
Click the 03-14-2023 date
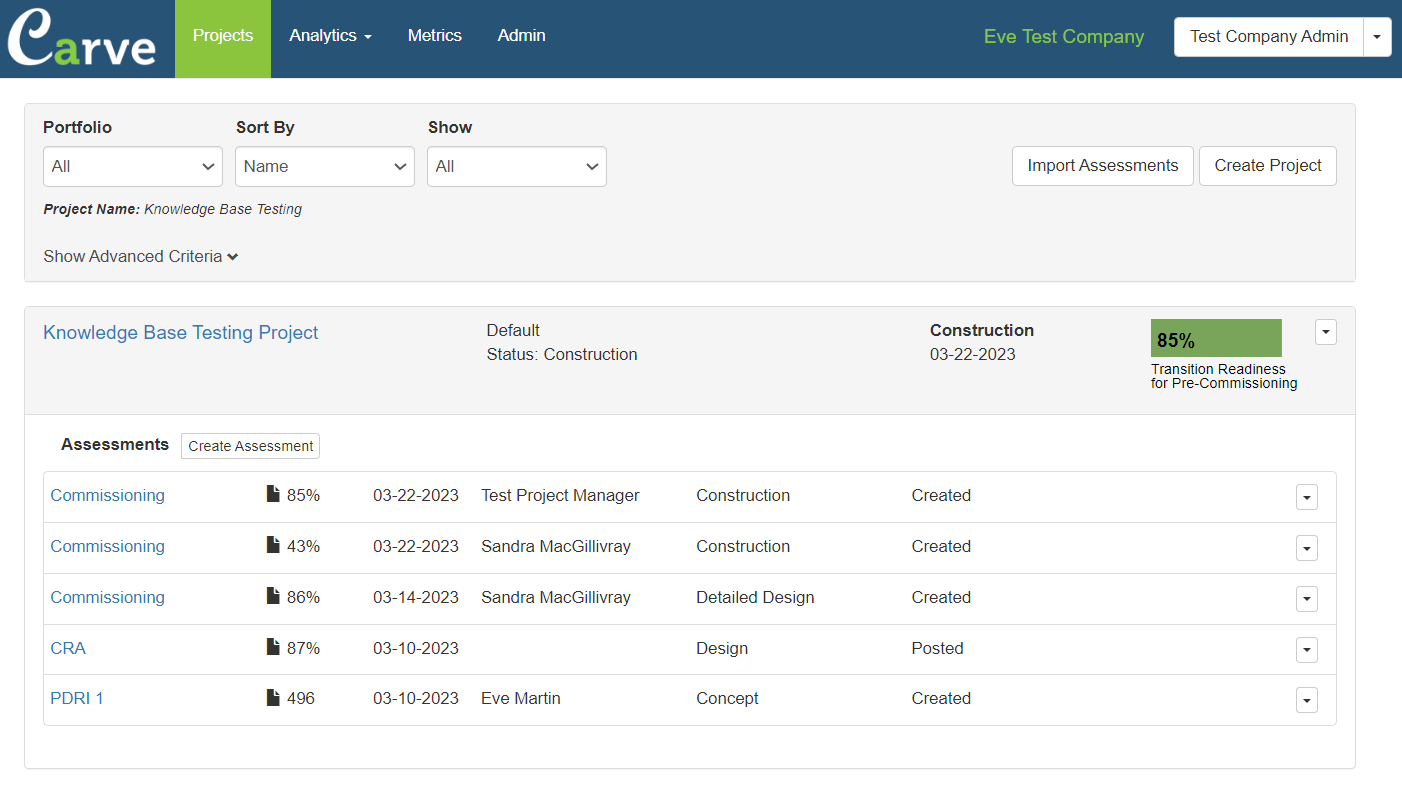tap(416, 598)
